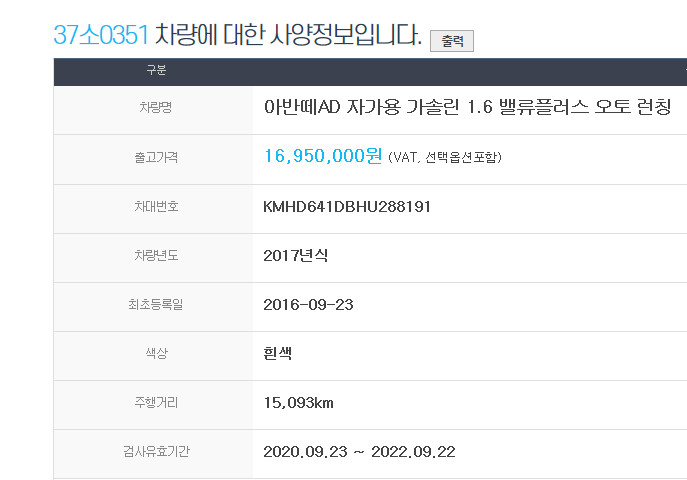Click the color value 흰색
Image resolution: width=687 pixels, height=480 pixels.
click(277, 353)
